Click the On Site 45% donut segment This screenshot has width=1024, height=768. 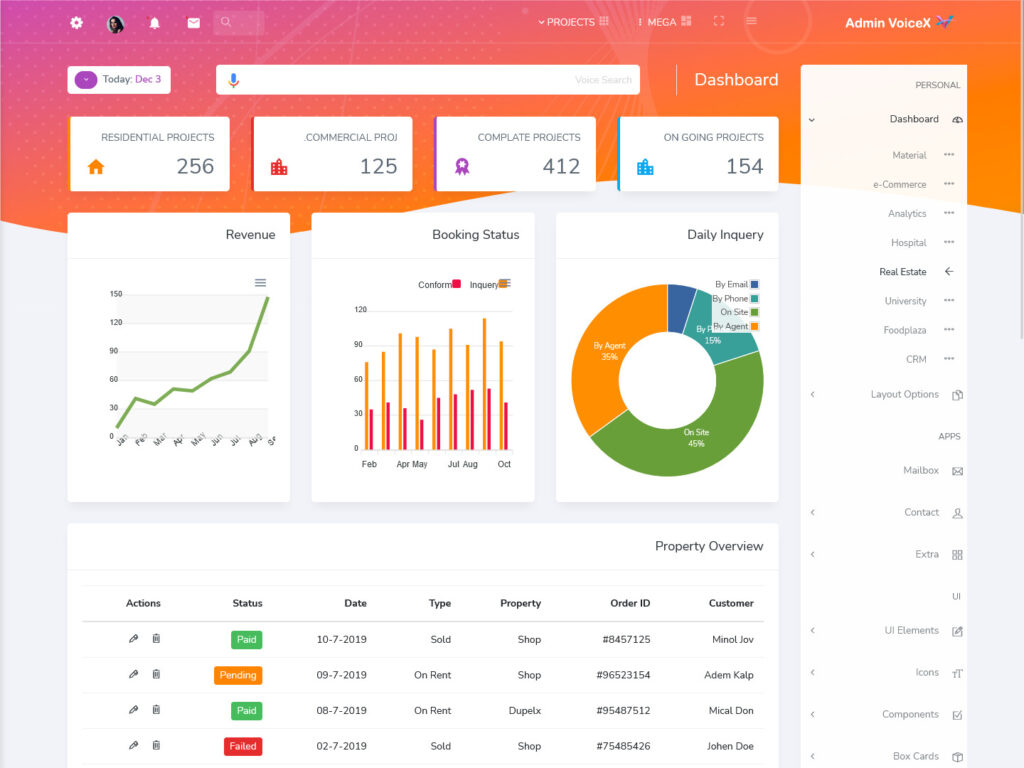tap(696, 438)
